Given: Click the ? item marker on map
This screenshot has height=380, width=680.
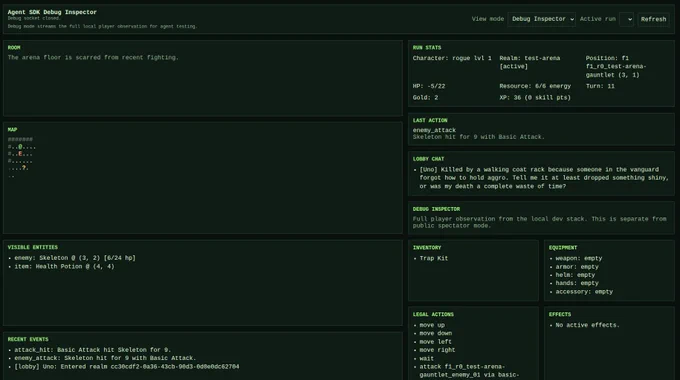Looking at the screenshot, I should [24, 168].
